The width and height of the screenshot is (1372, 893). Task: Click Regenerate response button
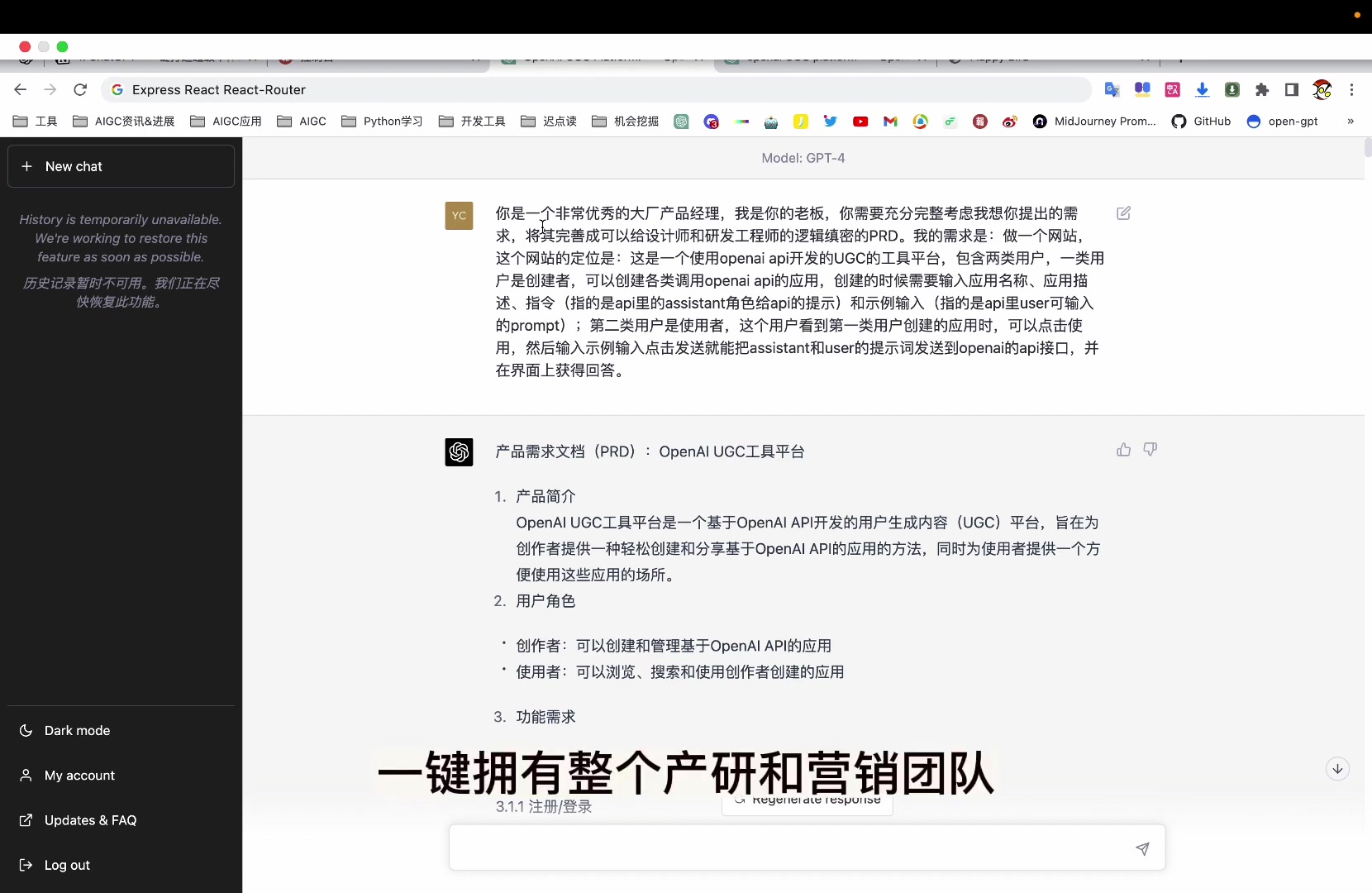[807, 800]
